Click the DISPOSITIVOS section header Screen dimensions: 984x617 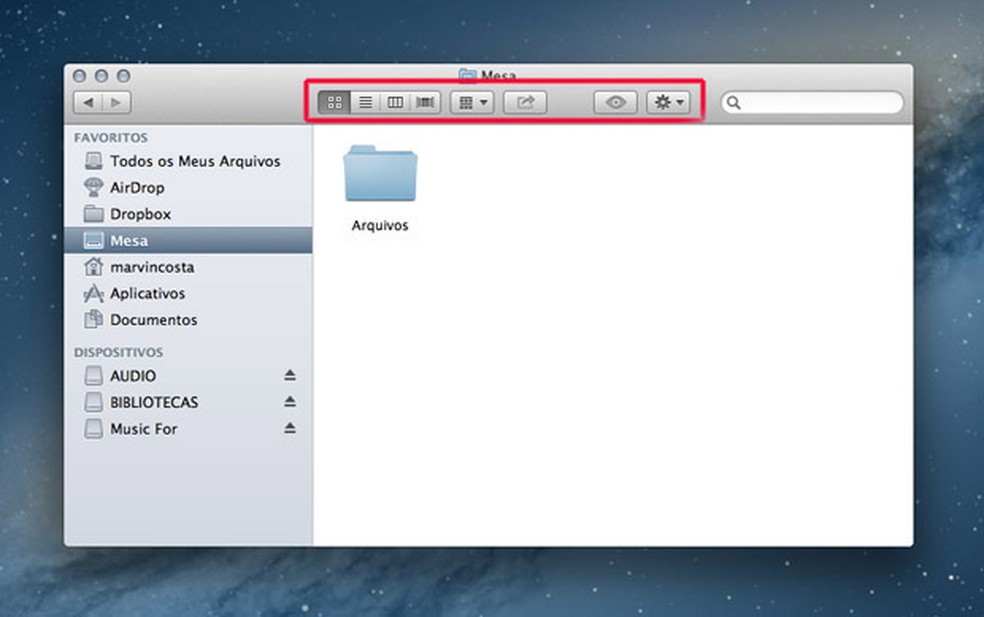(119, 352)
